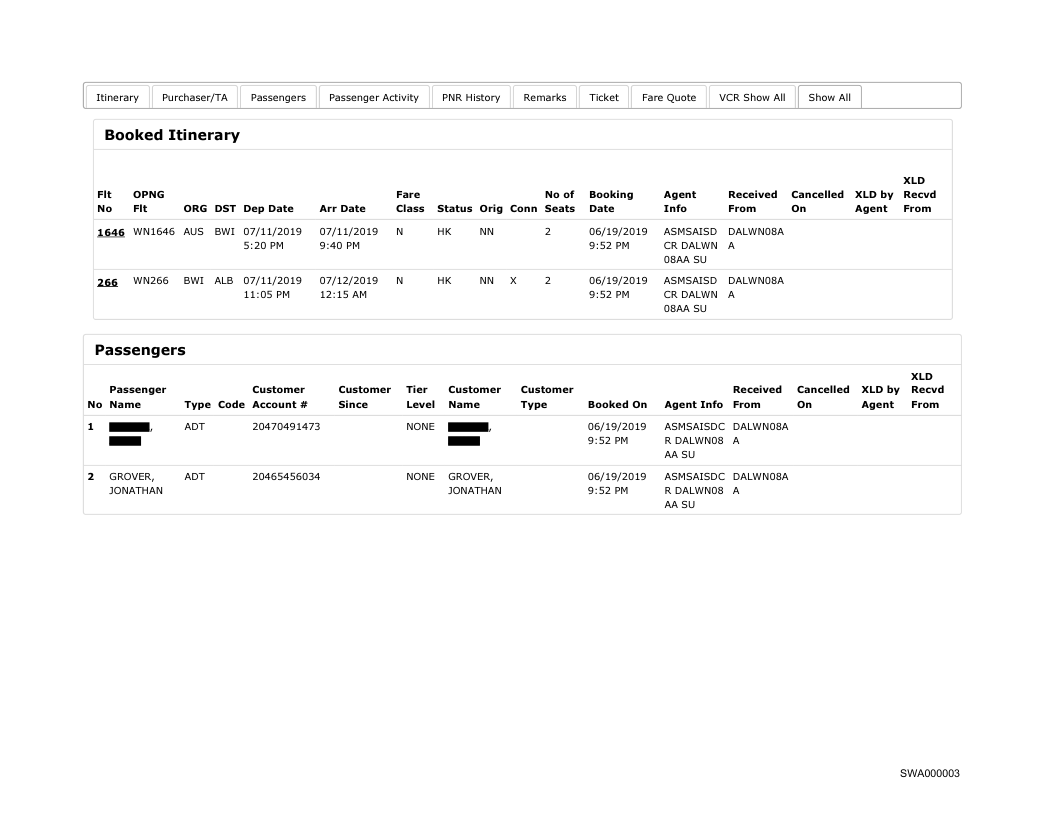1056x816 pixels.
Task: Select the Show All tab
Action: point(829,97)
